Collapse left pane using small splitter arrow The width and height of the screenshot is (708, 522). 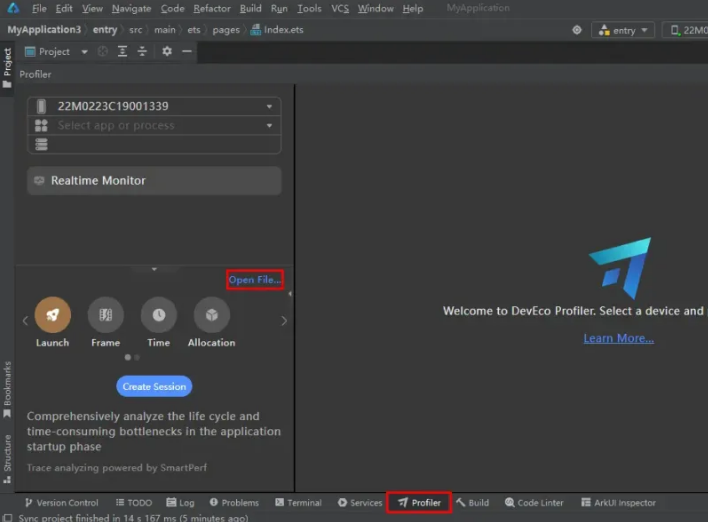pyautogui.click(x=290, y=294)
